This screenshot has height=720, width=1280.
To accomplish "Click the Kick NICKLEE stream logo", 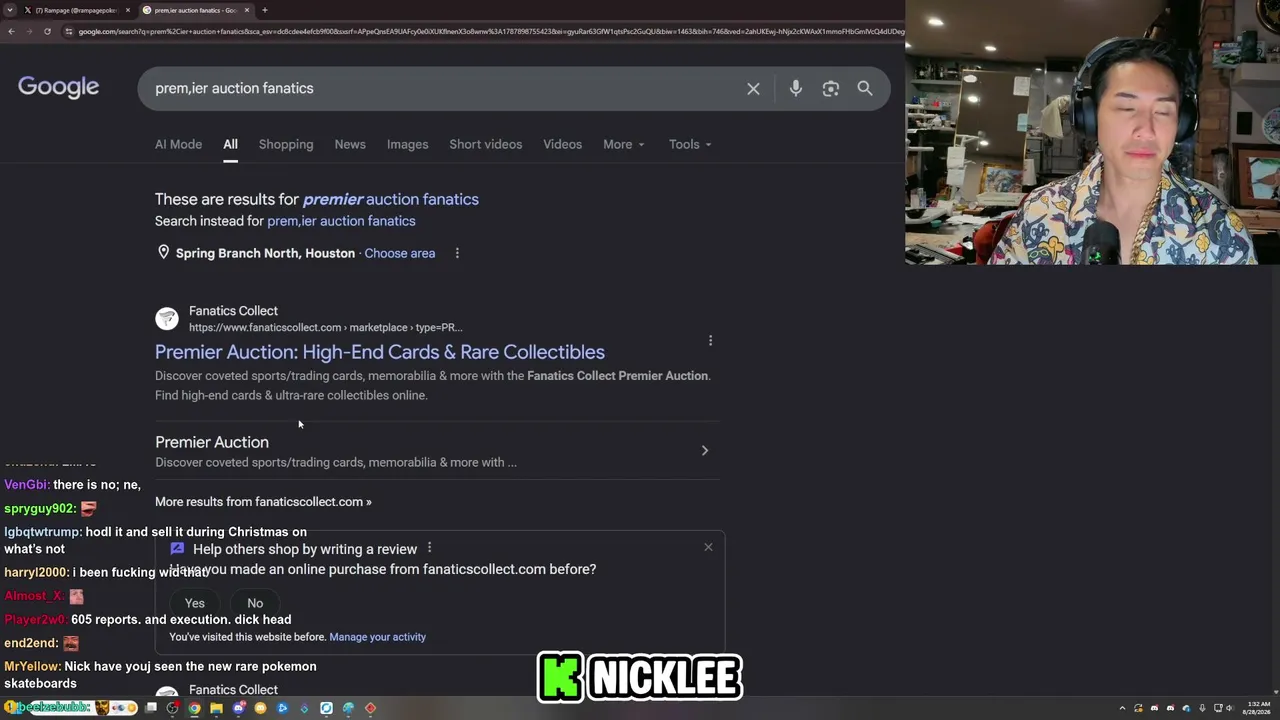I will click(x=640, y=678).
